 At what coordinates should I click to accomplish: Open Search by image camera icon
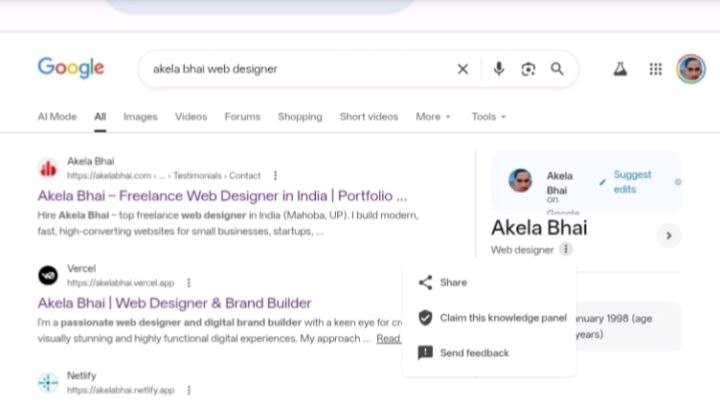(528, 69)
